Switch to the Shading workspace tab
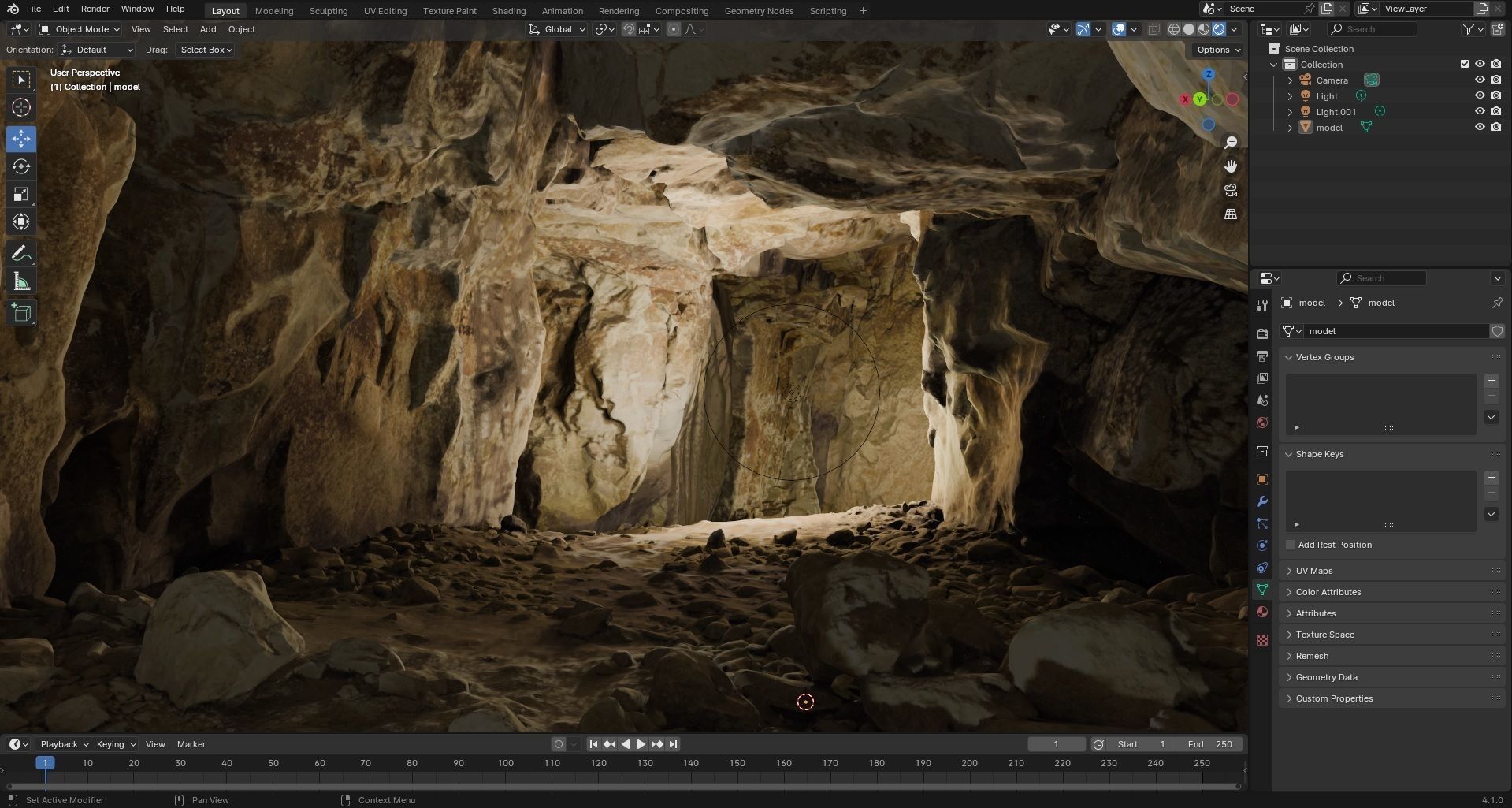This screenshot has height=808, width=1512. pos(509,11)
